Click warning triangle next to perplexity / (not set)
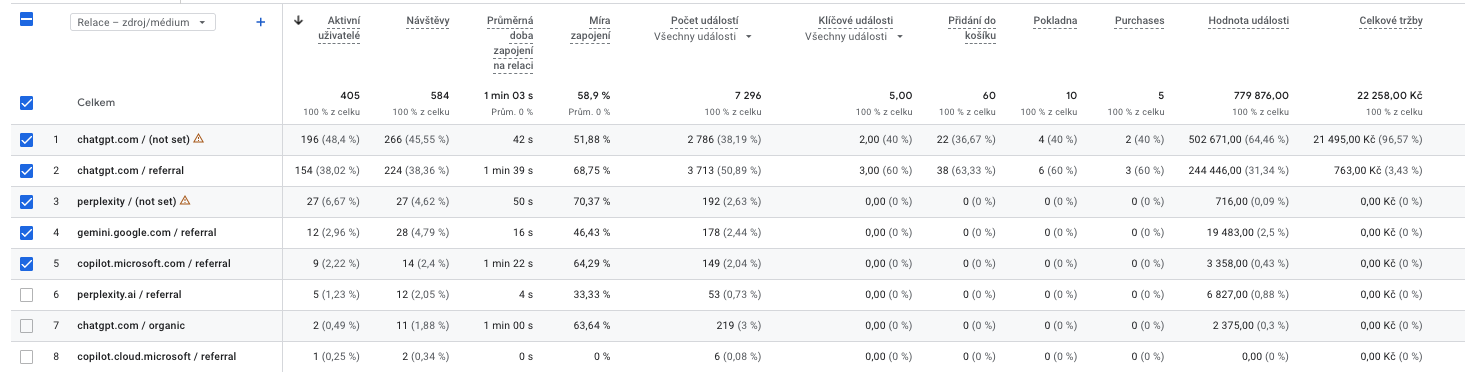 pos(184,201)
